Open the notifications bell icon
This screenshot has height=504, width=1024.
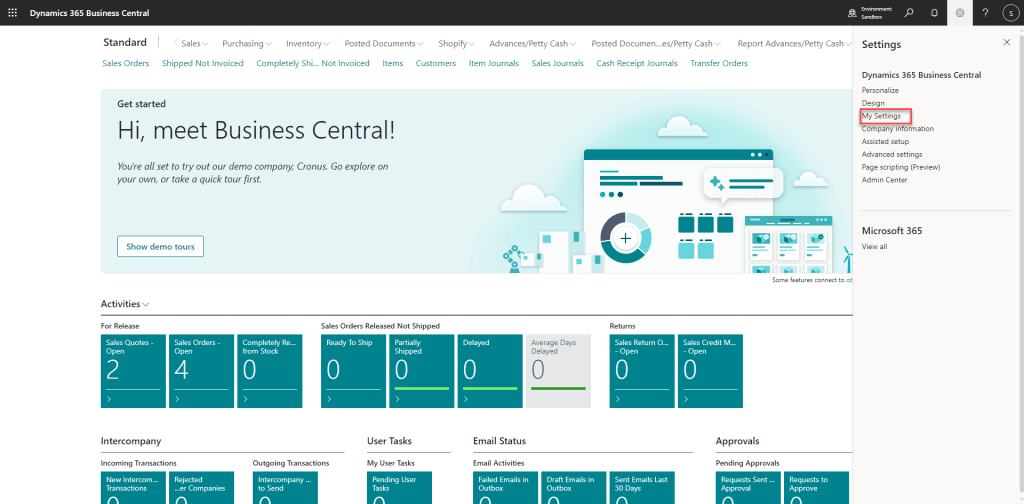[x=934, y=13]
